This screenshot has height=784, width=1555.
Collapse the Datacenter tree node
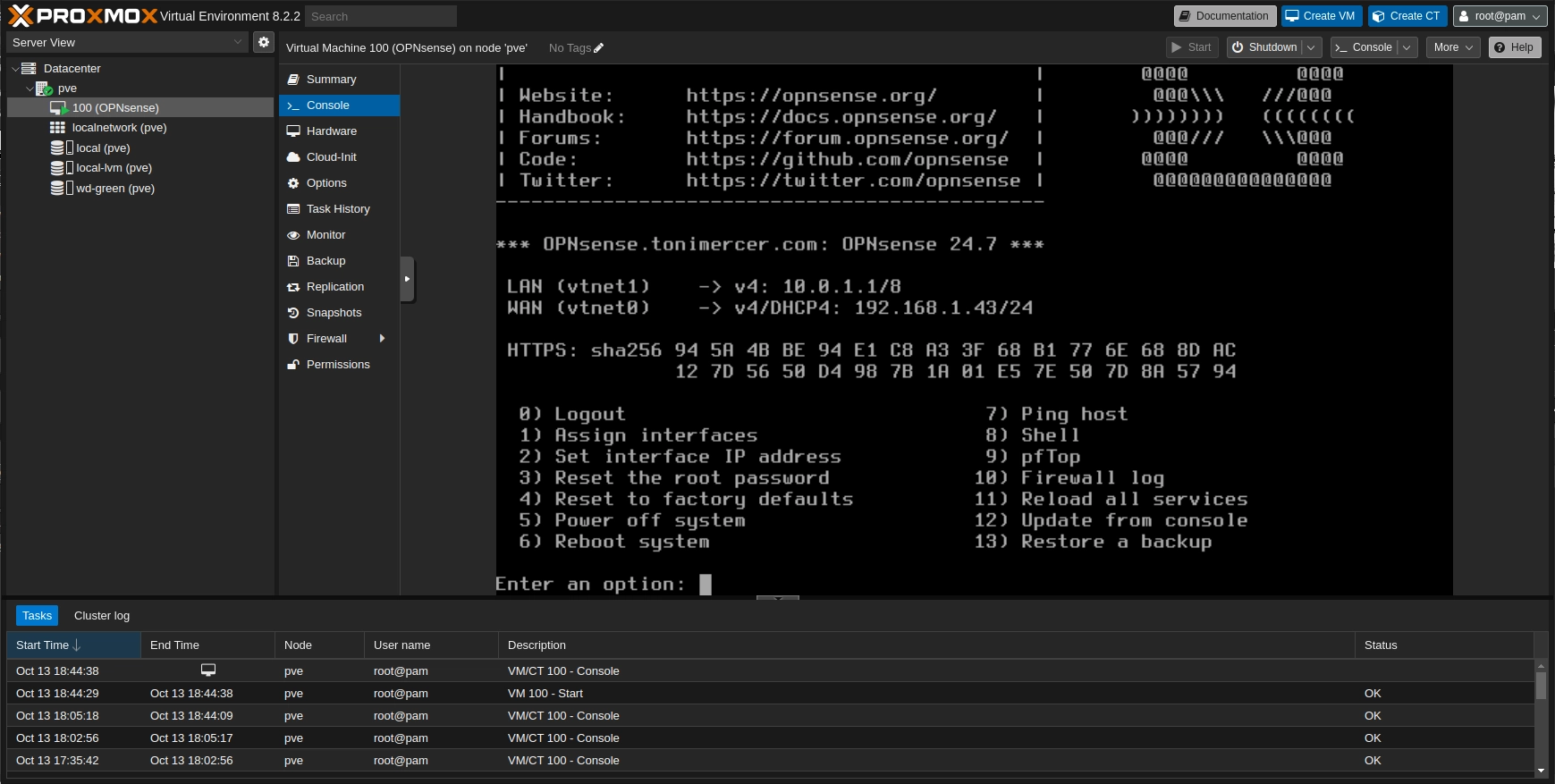[15, 69]
